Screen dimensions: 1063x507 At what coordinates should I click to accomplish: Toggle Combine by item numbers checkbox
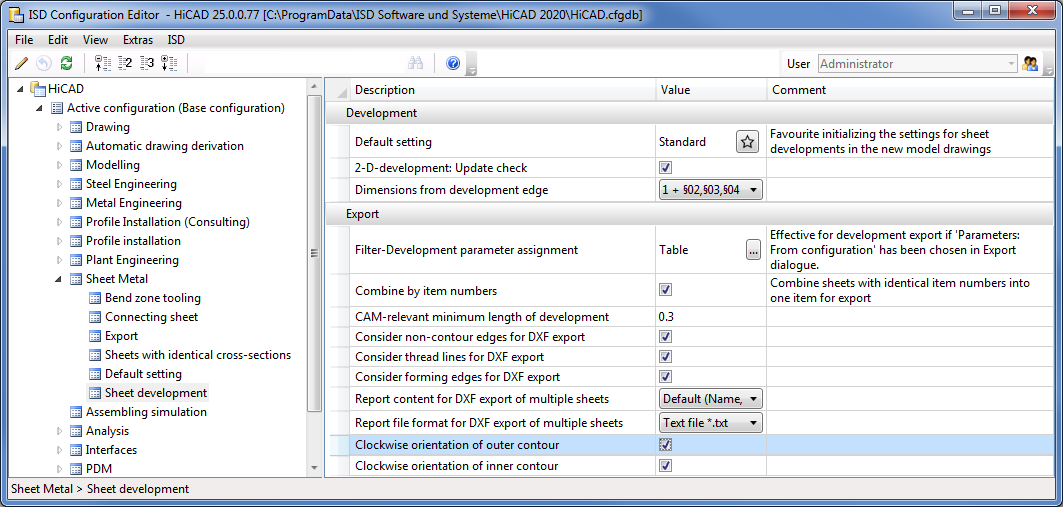(x=665, y=290)
